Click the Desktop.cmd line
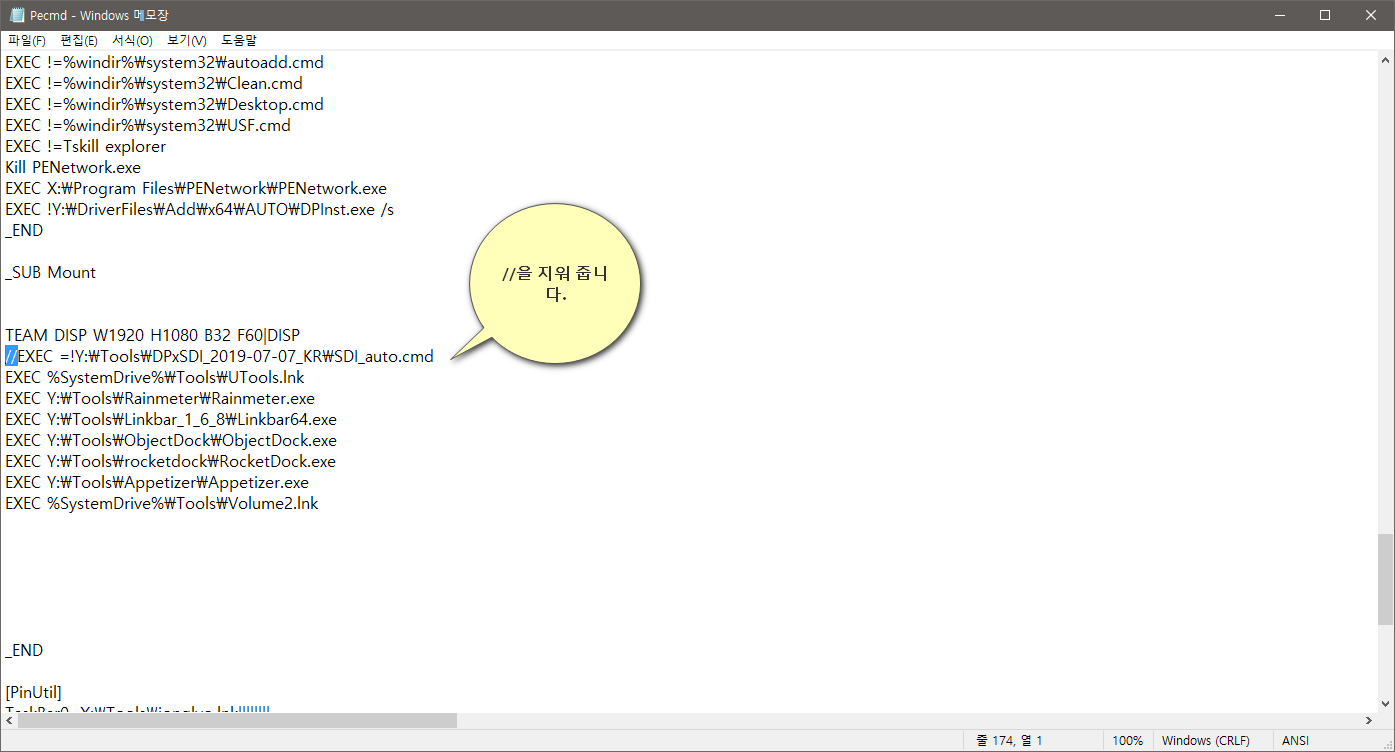 (x=164, y=104)
